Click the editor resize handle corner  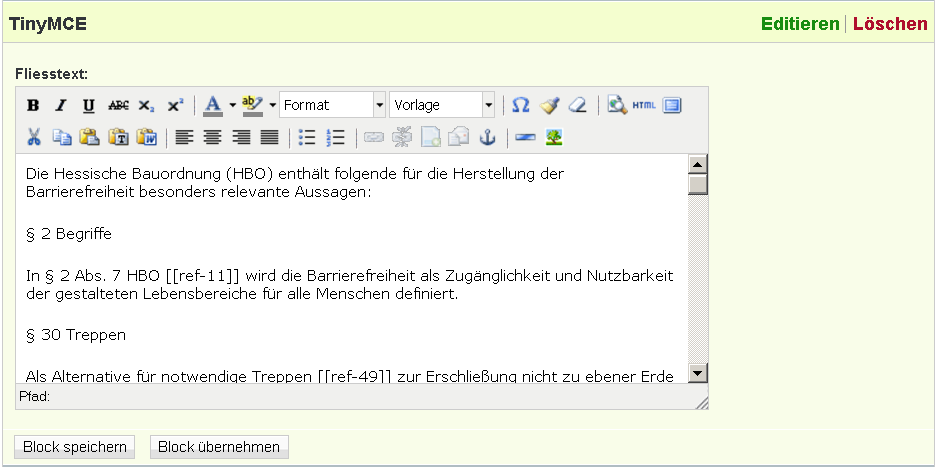pos(701,403)
